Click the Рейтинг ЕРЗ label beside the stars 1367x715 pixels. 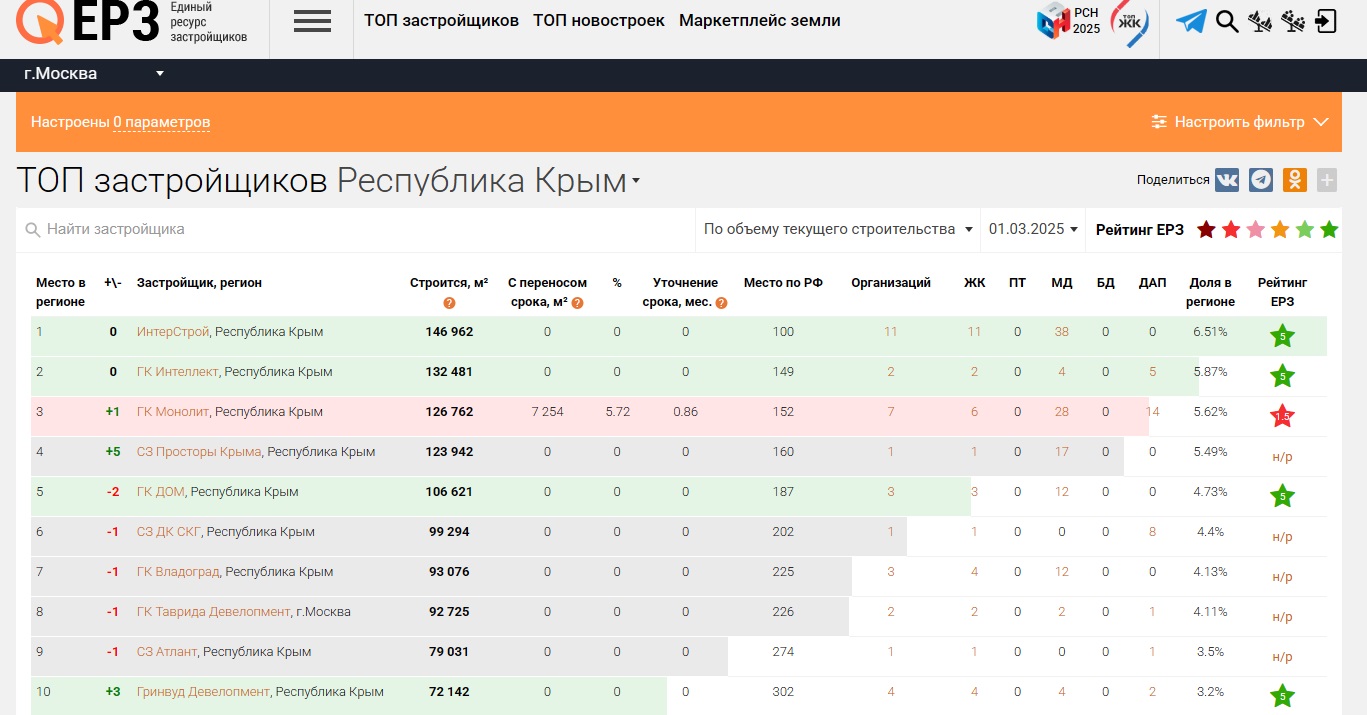click(1139, 230)
